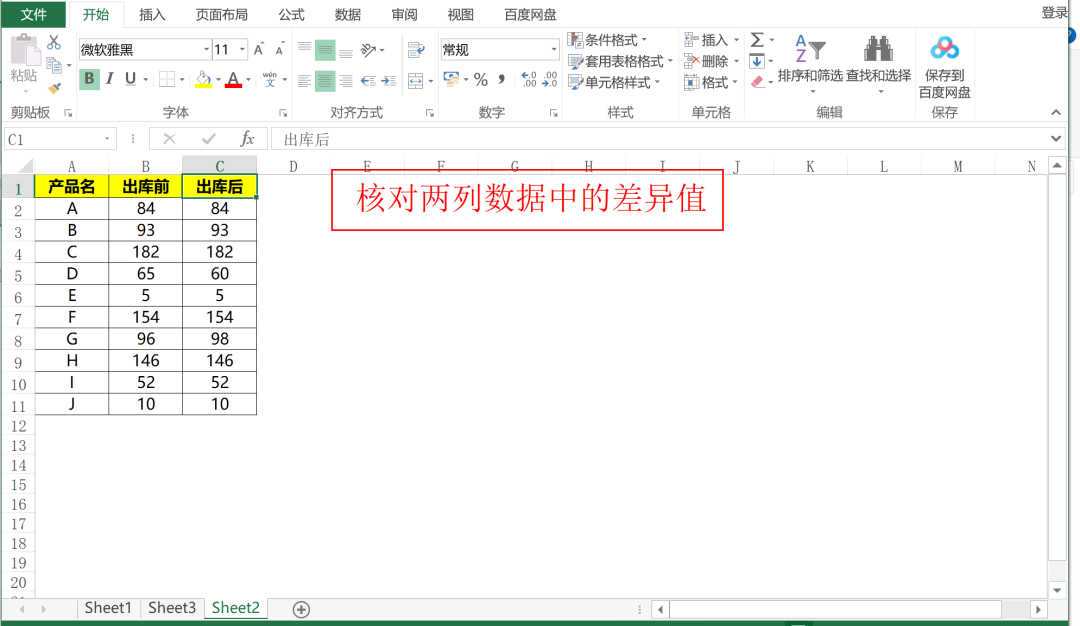The height and width of the screenshot is (626, 1080).
Task: Add a new sheet with plus button
Action: click(301, 609)
